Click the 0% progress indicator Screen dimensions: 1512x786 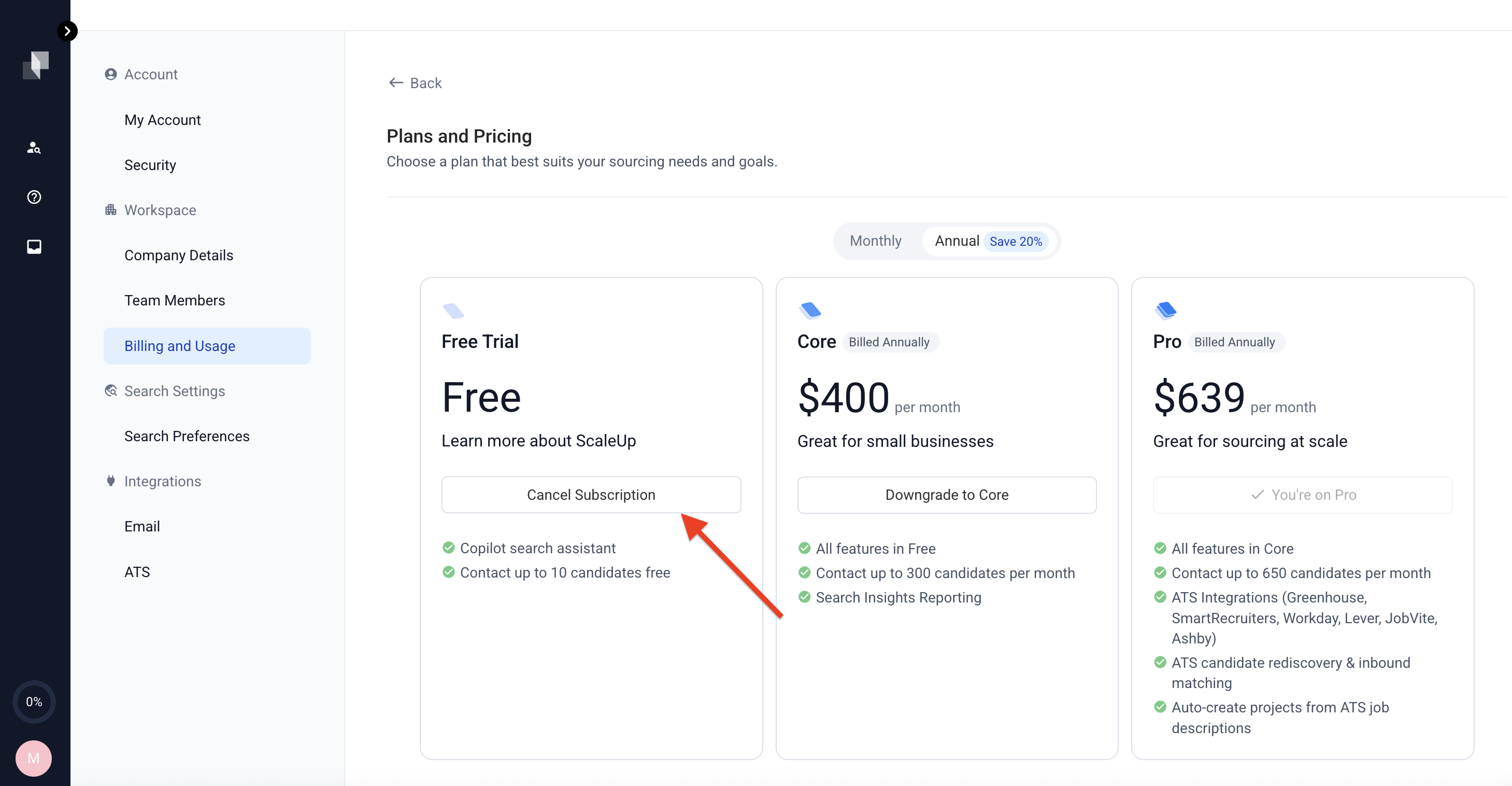[x=34, y=701]
